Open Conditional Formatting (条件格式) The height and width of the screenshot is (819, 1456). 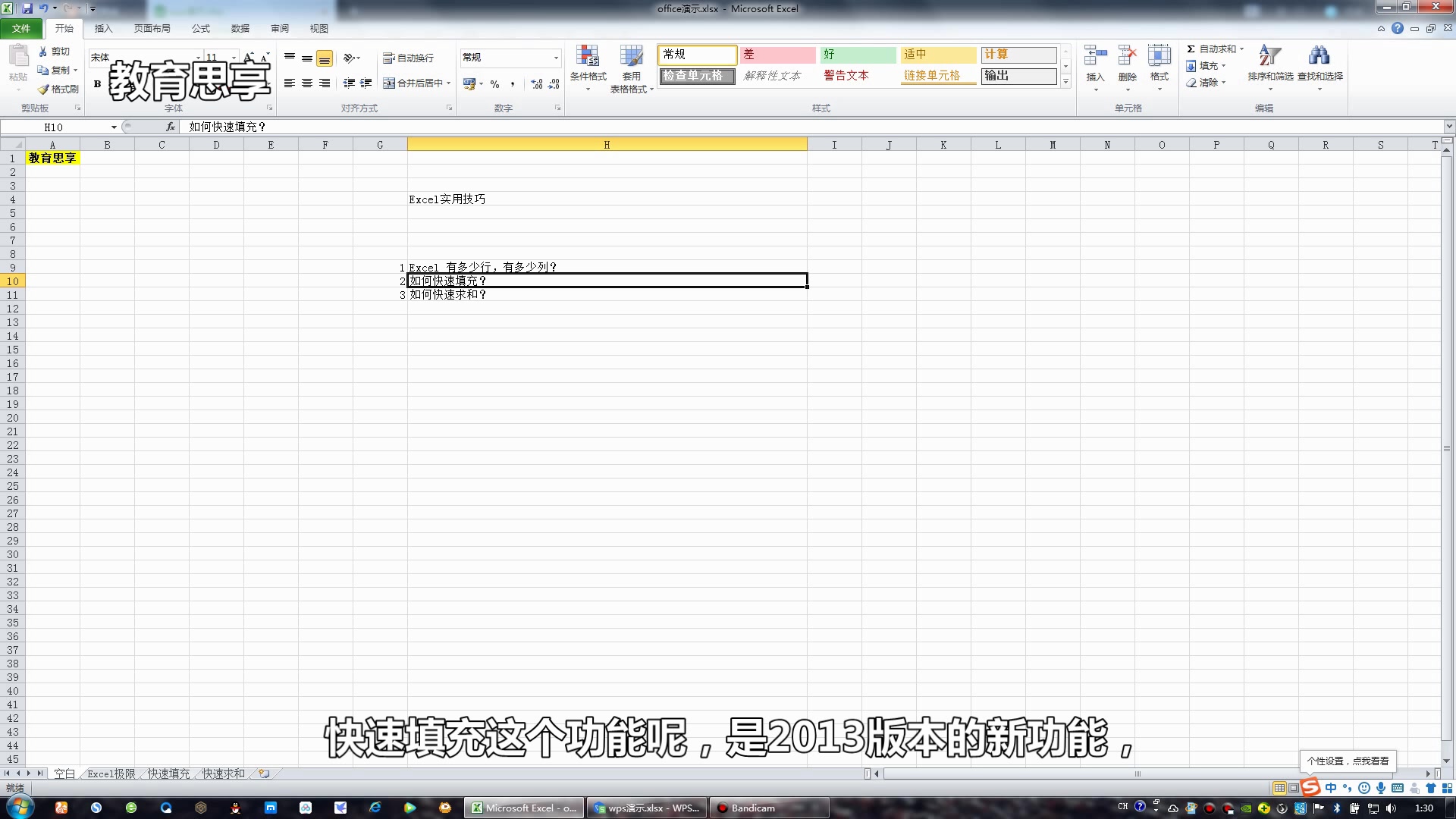pyautogui.click(x=588, y=68)
